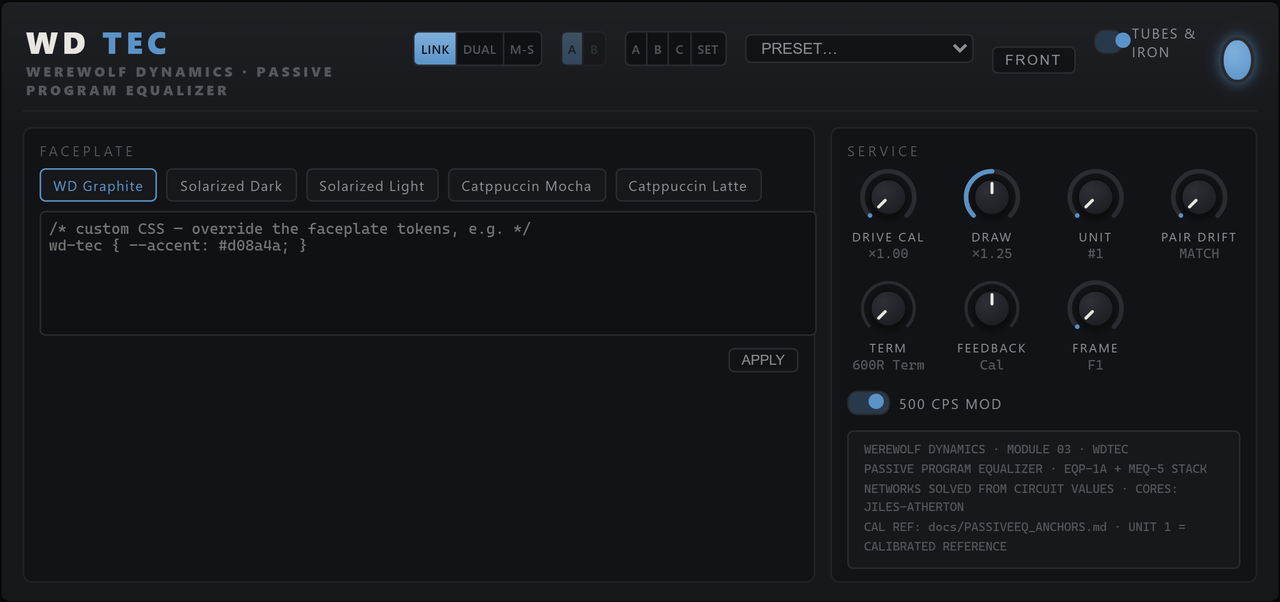Switch to DUAL channel mode
This screenshot has width=1280, height=602.
coord(480,49)
